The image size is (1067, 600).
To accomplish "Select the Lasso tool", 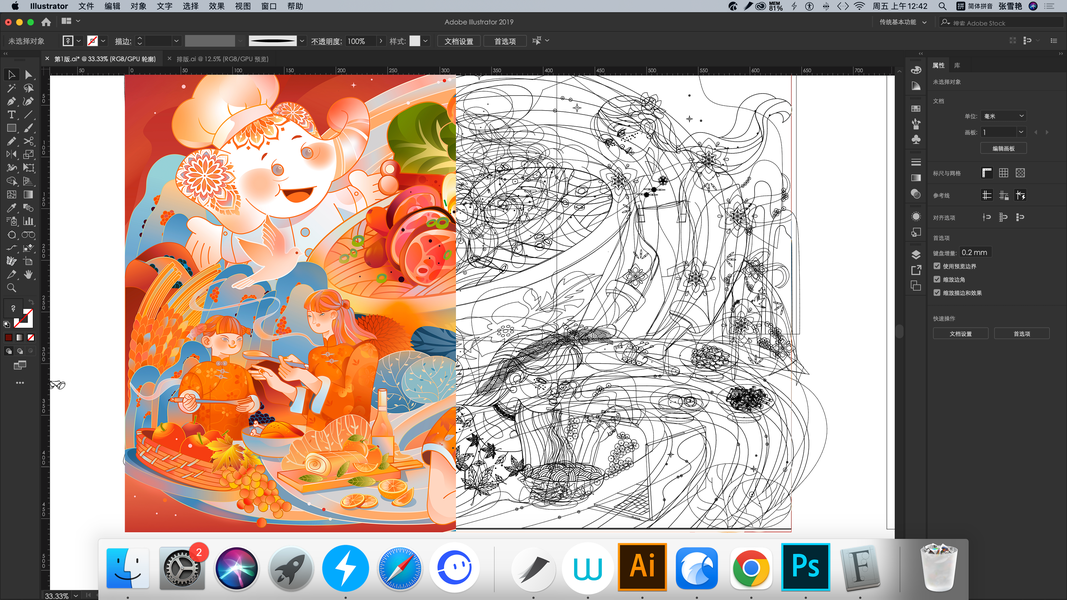I will (x=28, y=88).
